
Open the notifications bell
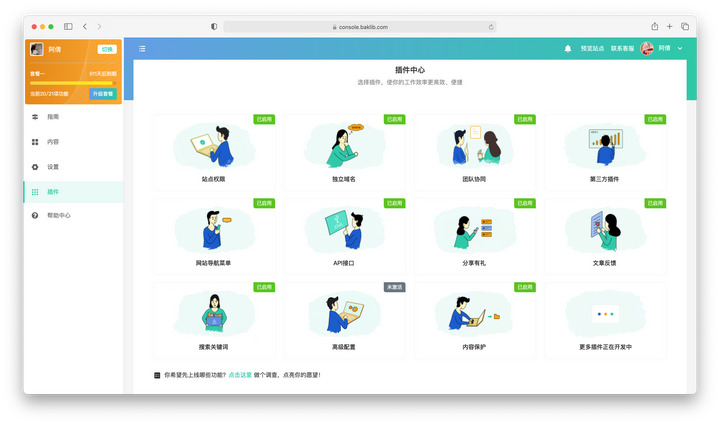point(568,49)
